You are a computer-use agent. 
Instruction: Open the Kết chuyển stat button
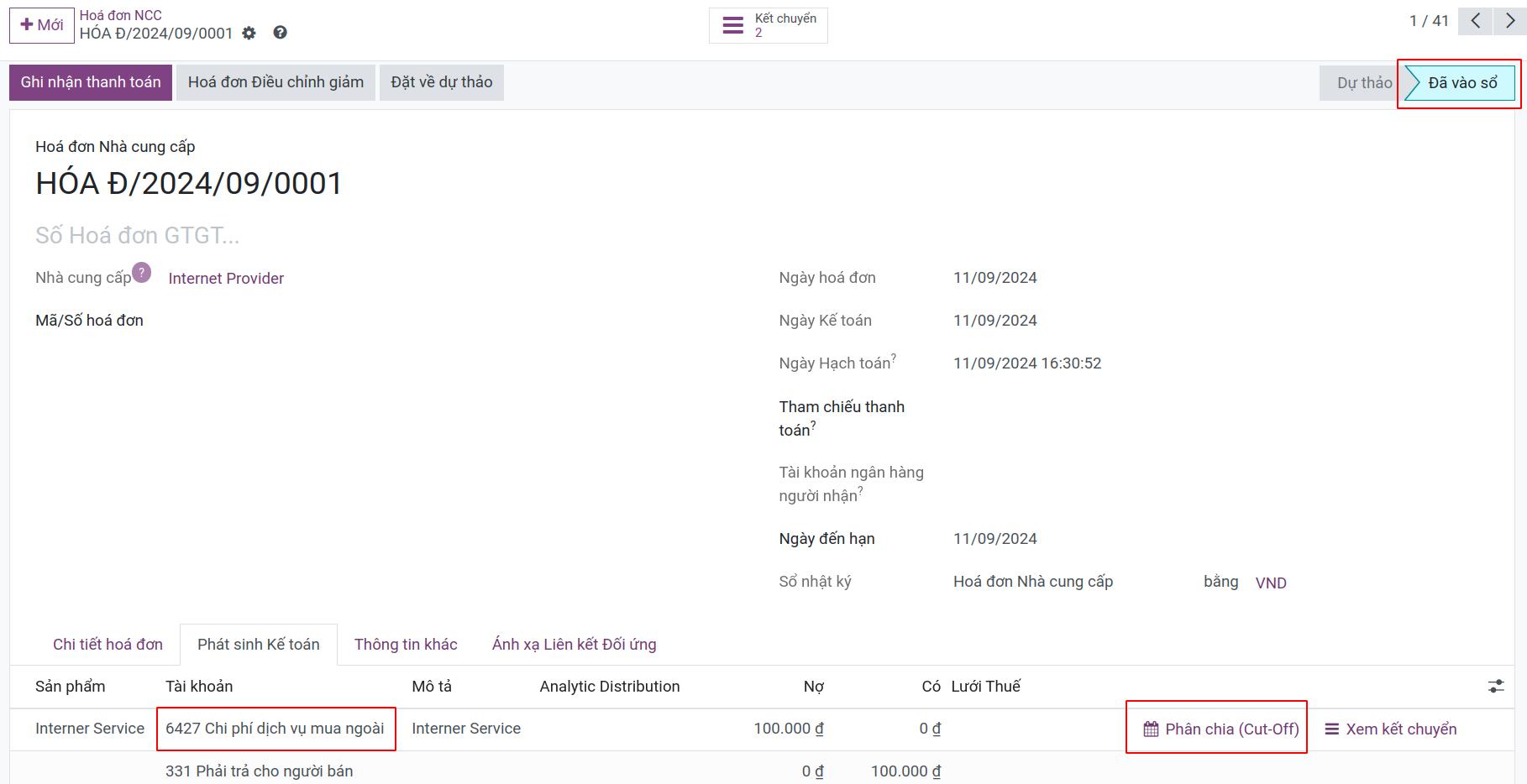[x=769, y=25]
